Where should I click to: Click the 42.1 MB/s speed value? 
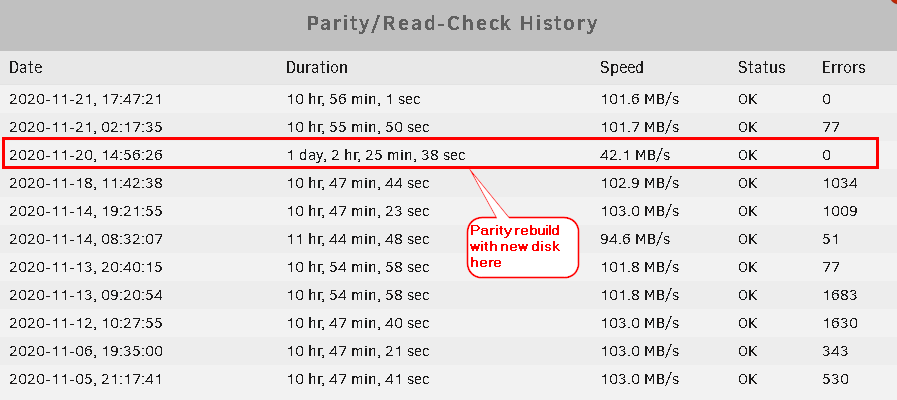coord(636,155)
